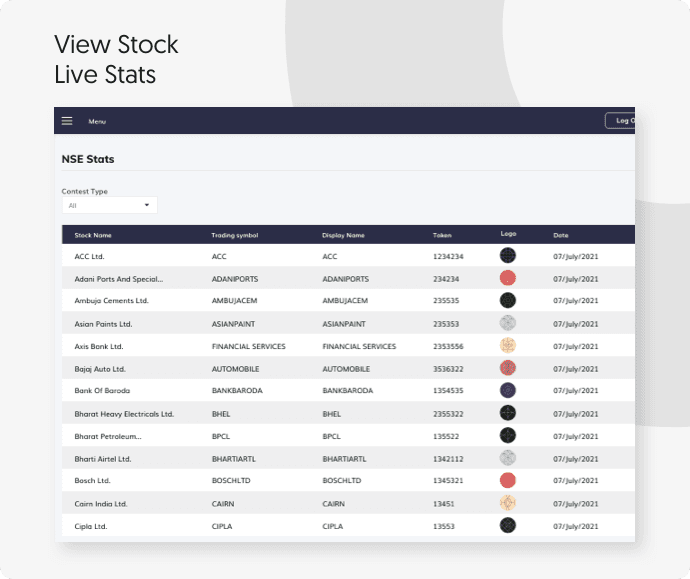Image resolution: width=690 pixels, height=579 pixels.
Task: Select the ACC Ltd. stock name
Action: [x=89, y=257]
